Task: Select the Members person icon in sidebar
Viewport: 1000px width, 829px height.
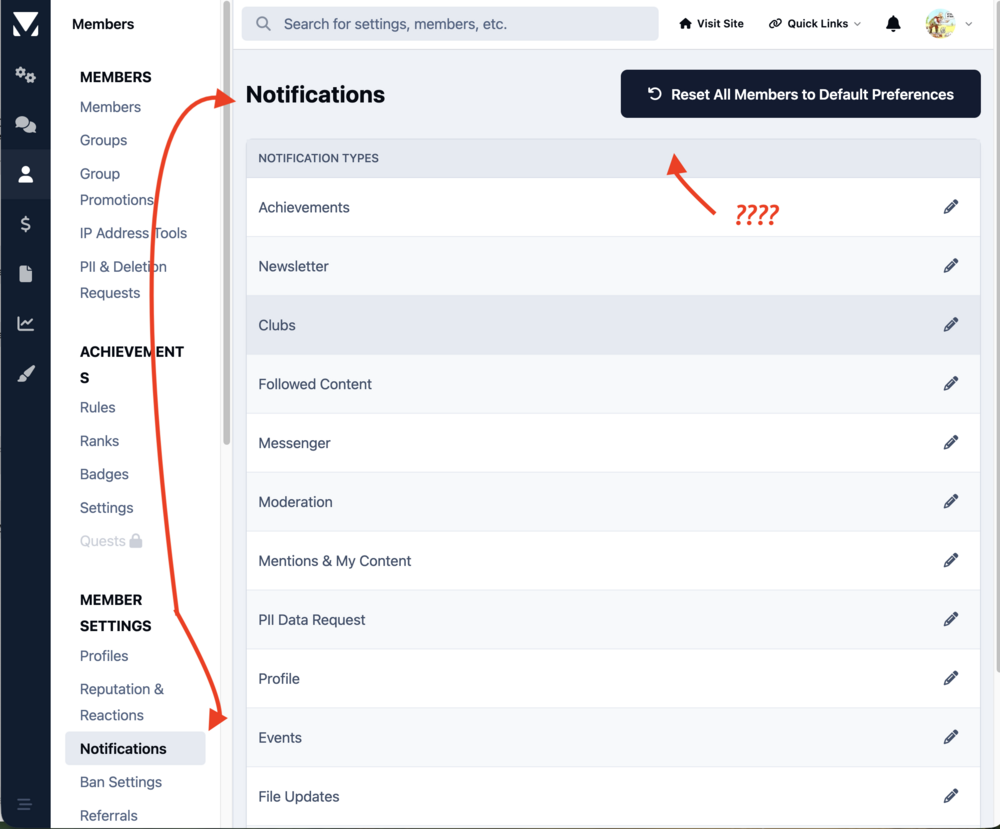Action: tap(26, 174)
